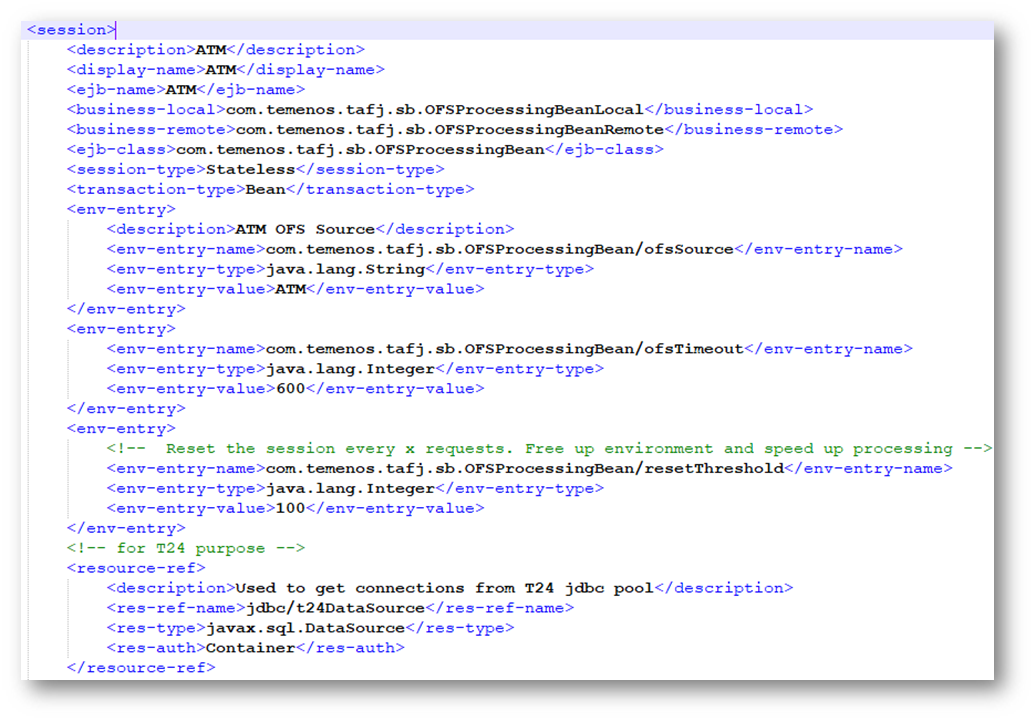
Task: Click the transaction-type Bean line
Action: tap(270, 190)
